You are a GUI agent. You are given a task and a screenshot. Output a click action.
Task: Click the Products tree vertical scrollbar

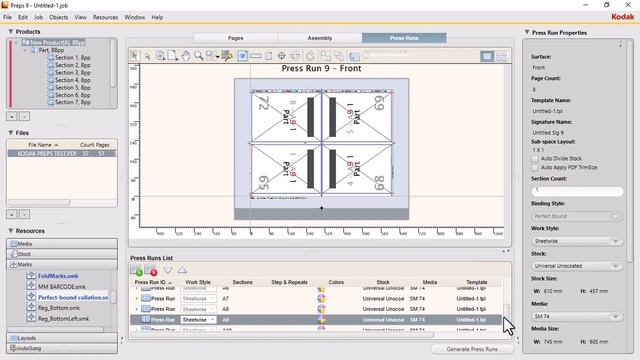113,63
